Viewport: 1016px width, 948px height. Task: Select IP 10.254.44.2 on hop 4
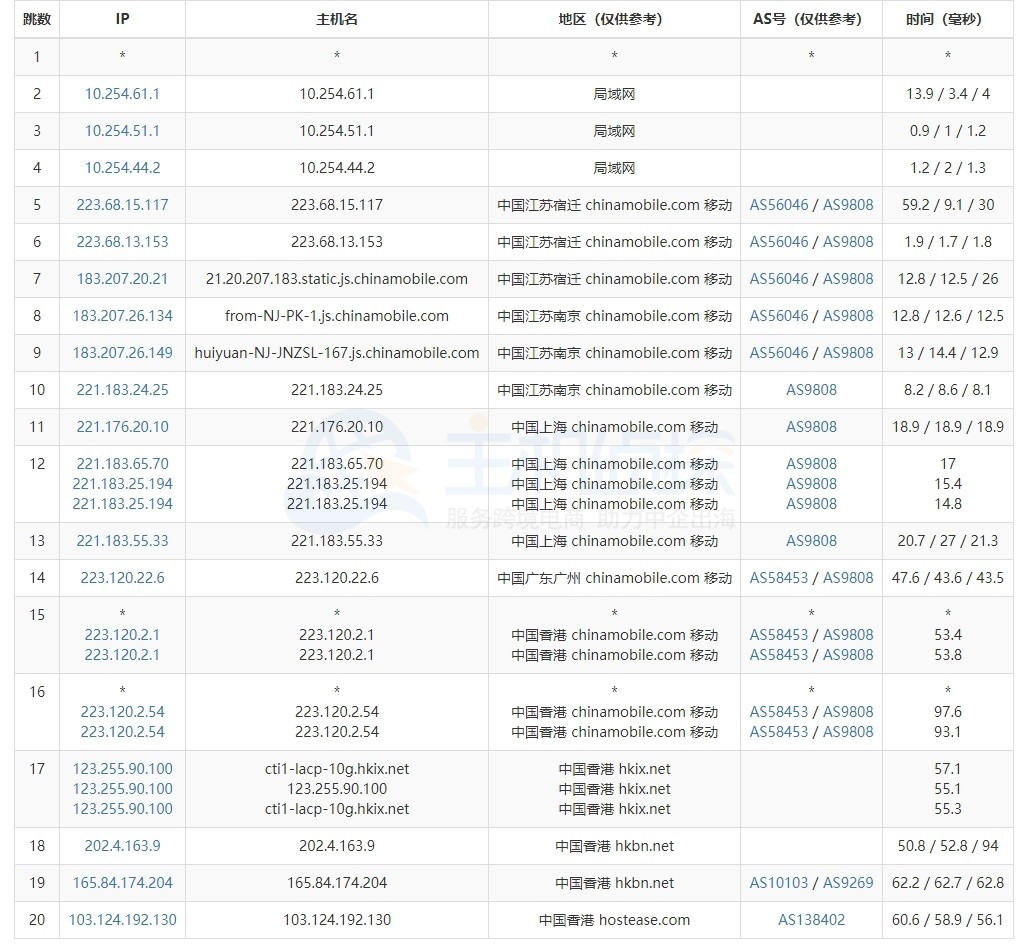pos(122,168)
